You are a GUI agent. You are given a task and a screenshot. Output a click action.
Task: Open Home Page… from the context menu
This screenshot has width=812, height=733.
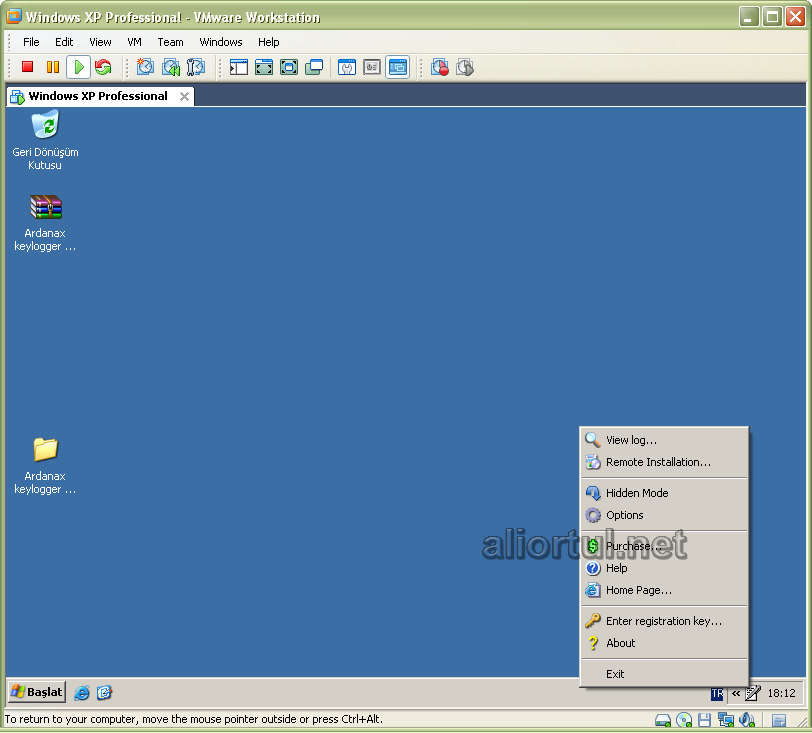(664, 591)
